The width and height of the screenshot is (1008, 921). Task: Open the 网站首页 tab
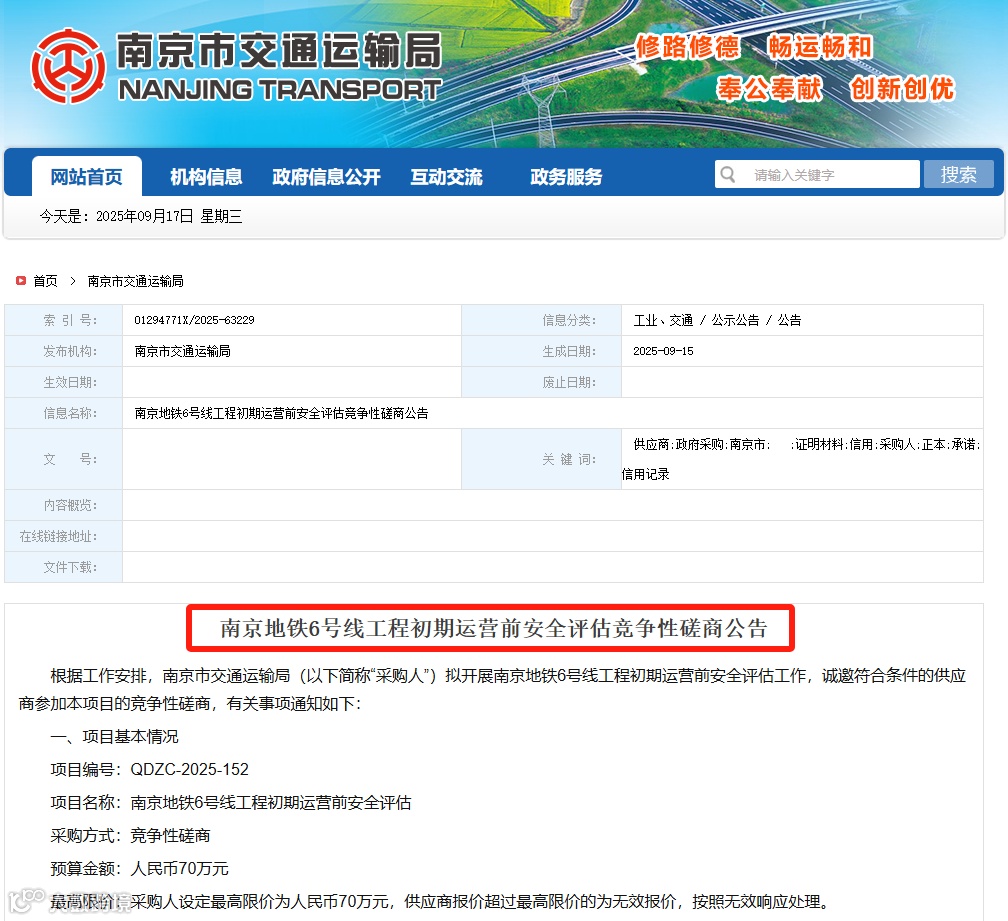coord(87,176)
